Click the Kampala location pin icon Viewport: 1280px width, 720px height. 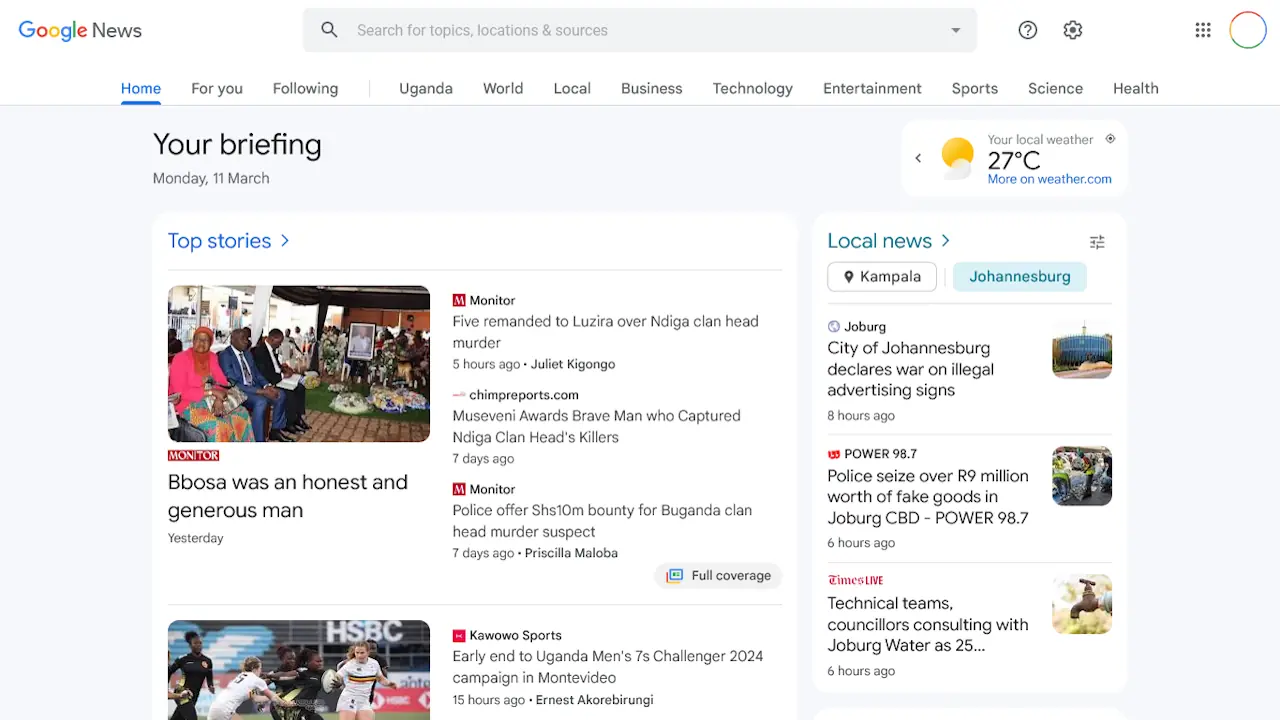[849, 277]
